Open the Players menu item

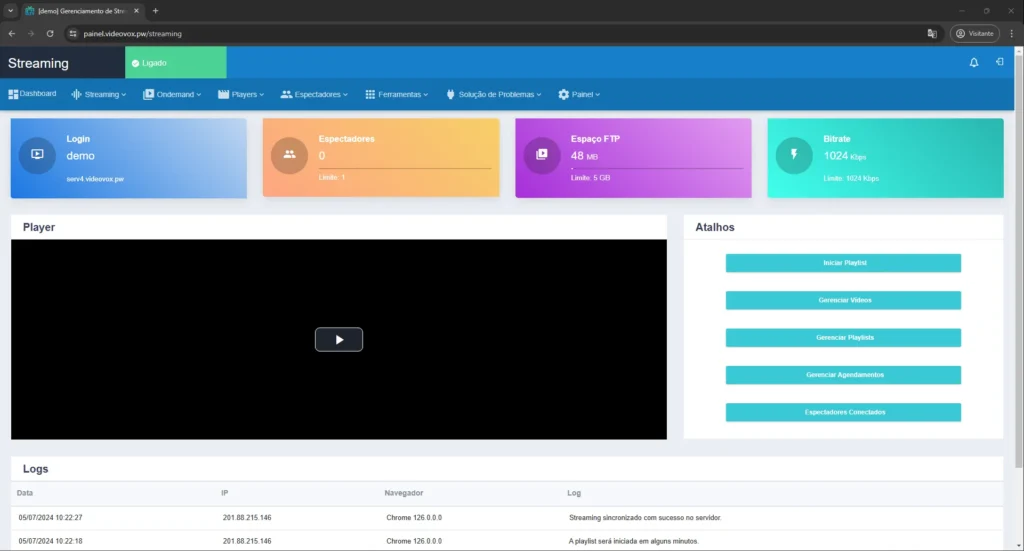tap(241, 95)
